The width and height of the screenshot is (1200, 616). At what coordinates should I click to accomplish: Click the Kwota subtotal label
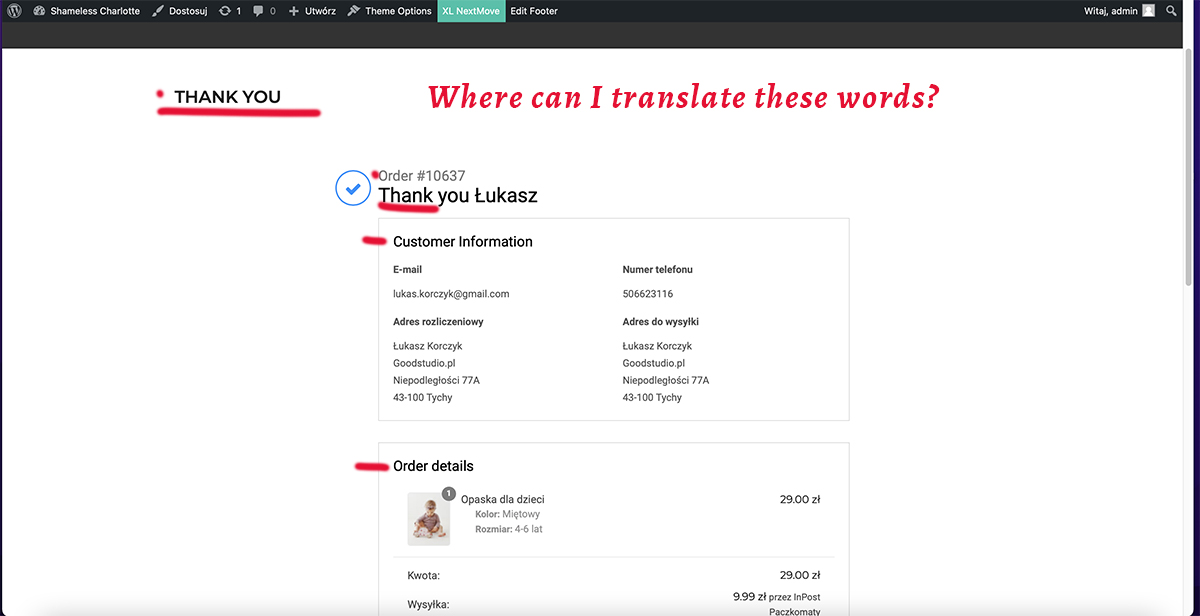coord(424,575)
